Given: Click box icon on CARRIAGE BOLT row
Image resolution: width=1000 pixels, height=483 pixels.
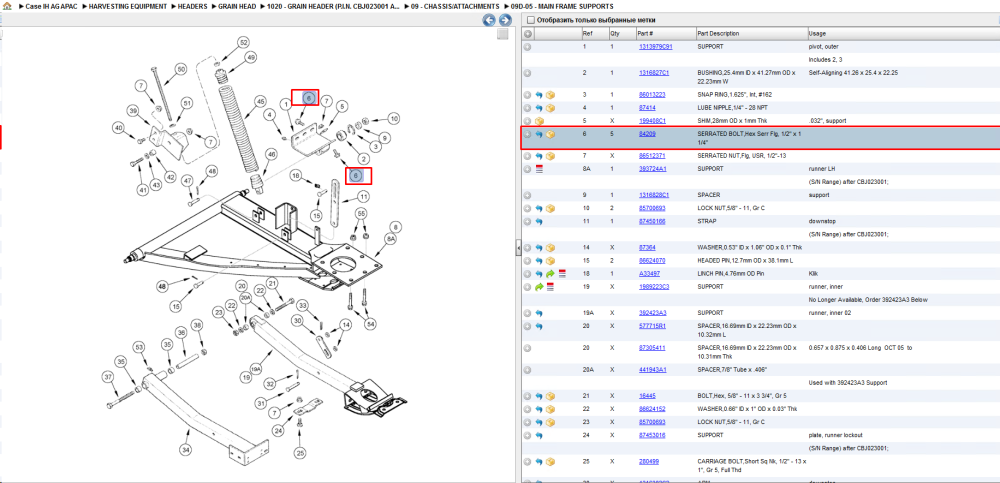Looking at the screenshot, I should pyautogui.click(x=550, y=461).
